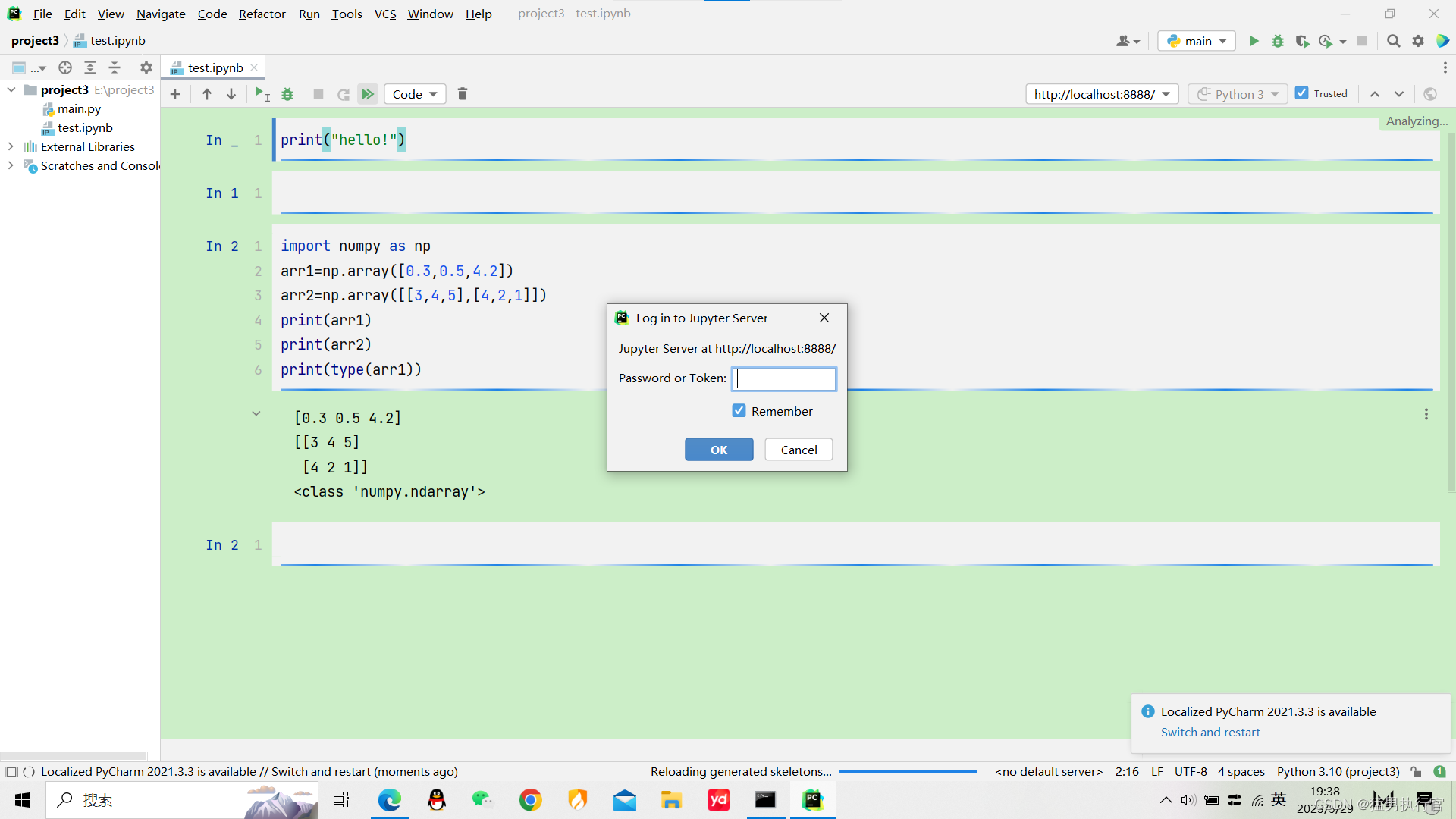Run cell and select below icon
The width and height of the screenshot is (1456, 819).
[x=262, y=94]
